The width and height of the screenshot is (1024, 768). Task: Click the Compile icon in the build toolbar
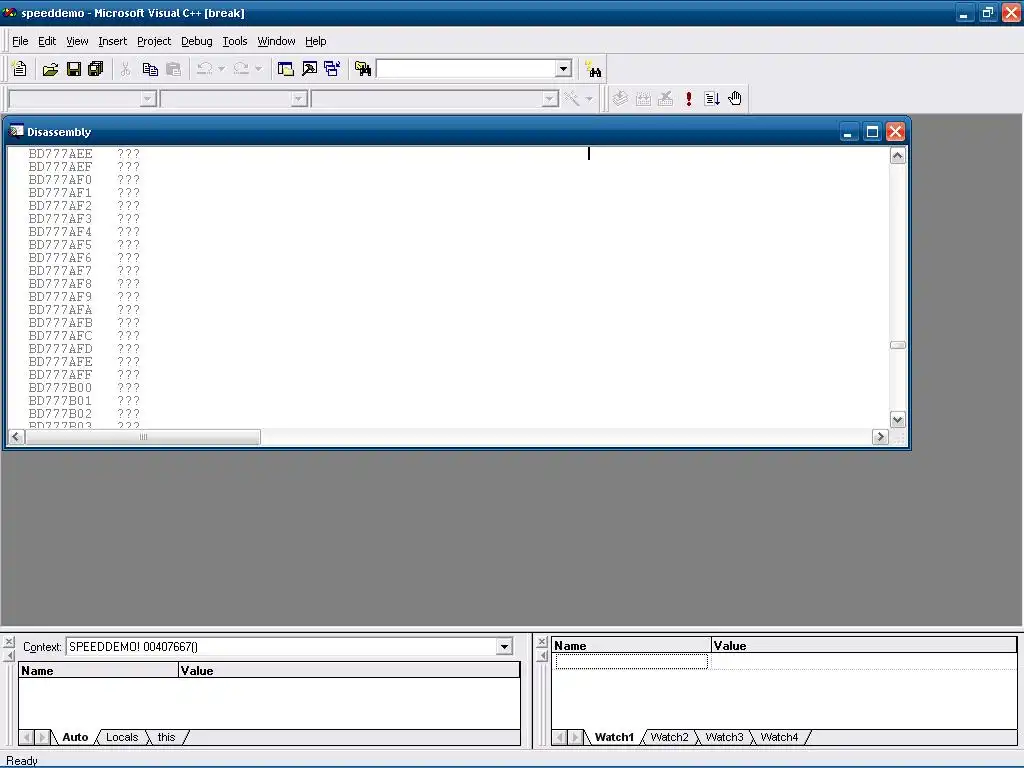point(620,99)
